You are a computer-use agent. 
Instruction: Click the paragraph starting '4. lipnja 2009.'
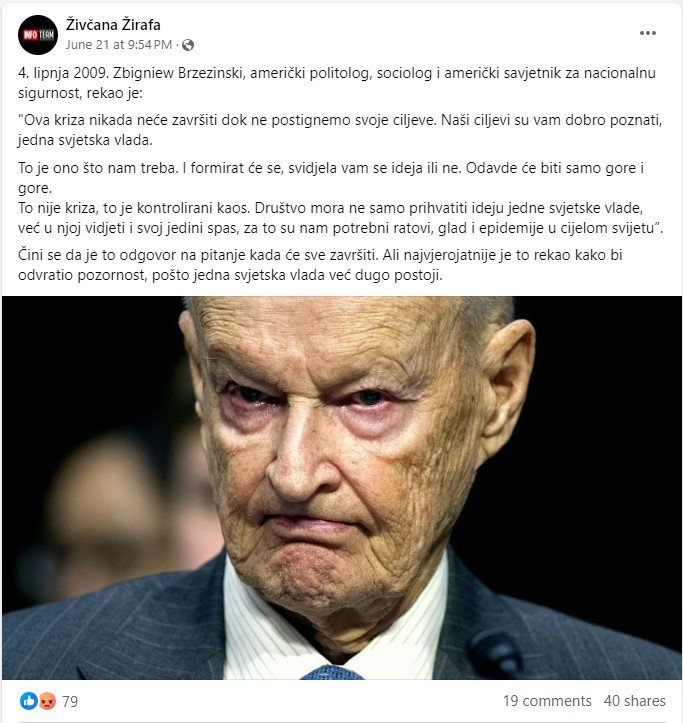tap(337, 83)
